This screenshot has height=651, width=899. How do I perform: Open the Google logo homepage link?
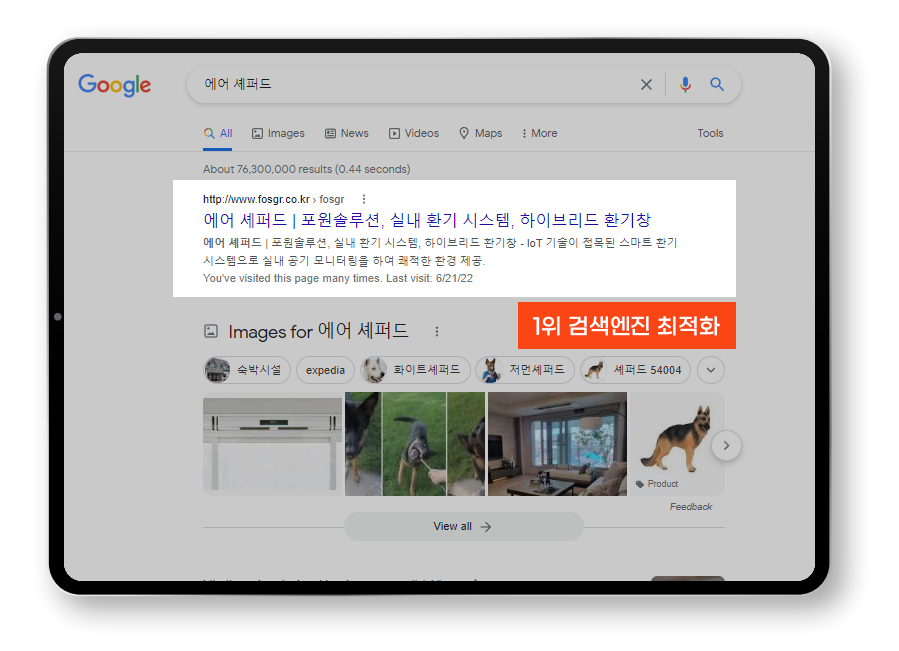point(115,85)
